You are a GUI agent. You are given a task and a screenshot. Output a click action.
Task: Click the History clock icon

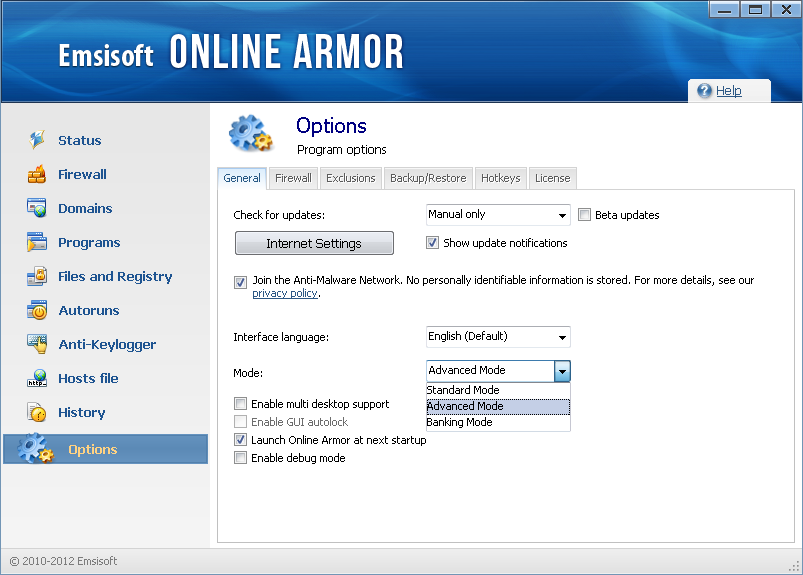[37, 412]
